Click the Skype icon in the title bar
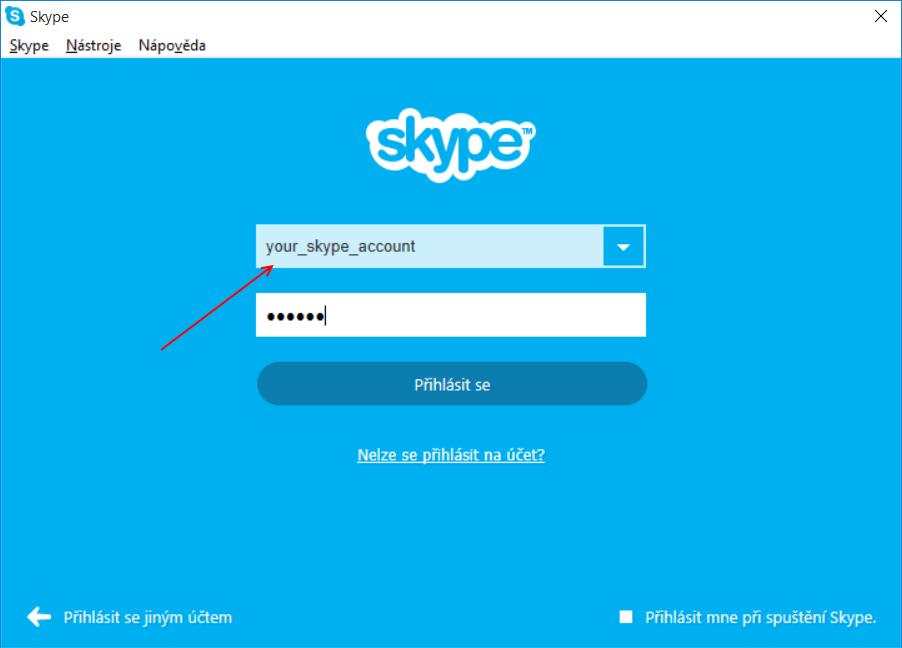Screen dimensions: 902x648 pos(14,16)
